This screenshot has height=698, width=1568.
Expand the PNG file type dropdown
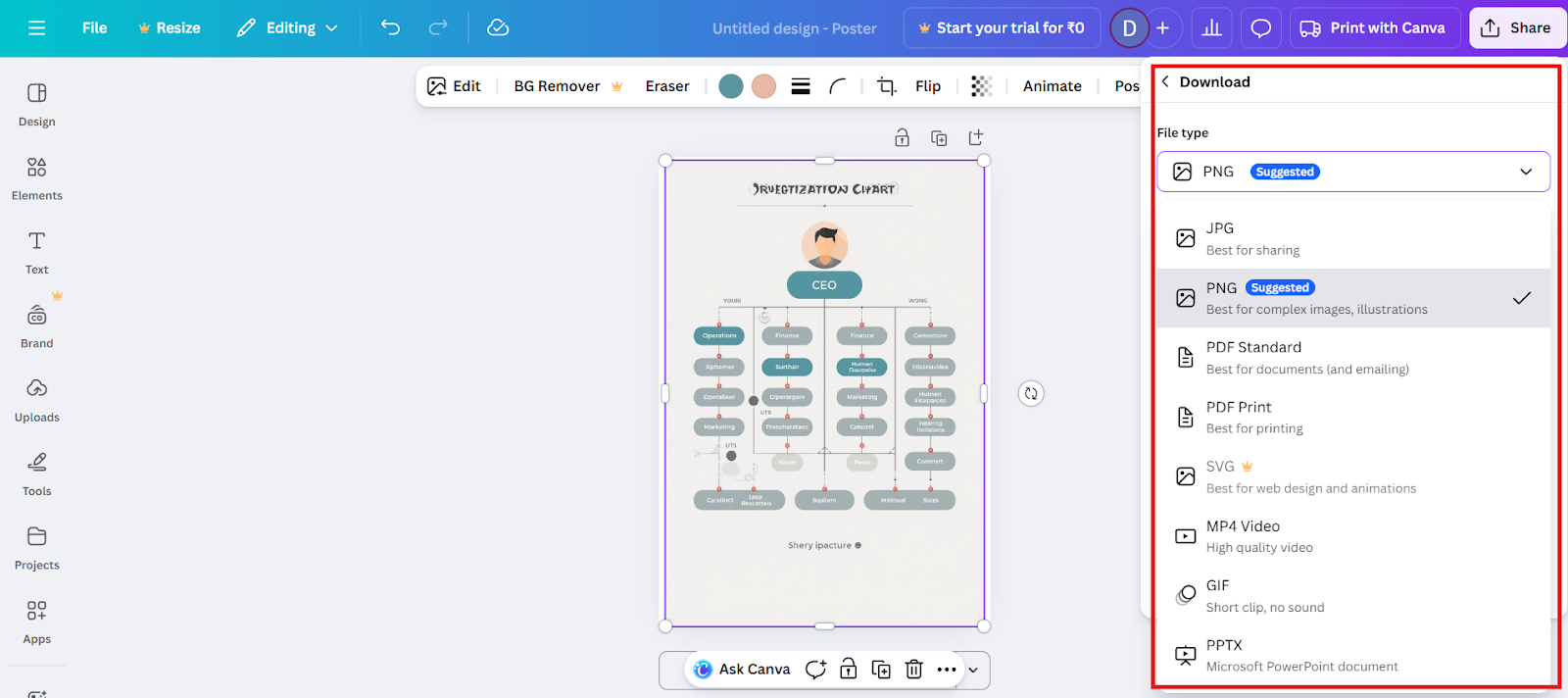click(x=1353, y=172)
